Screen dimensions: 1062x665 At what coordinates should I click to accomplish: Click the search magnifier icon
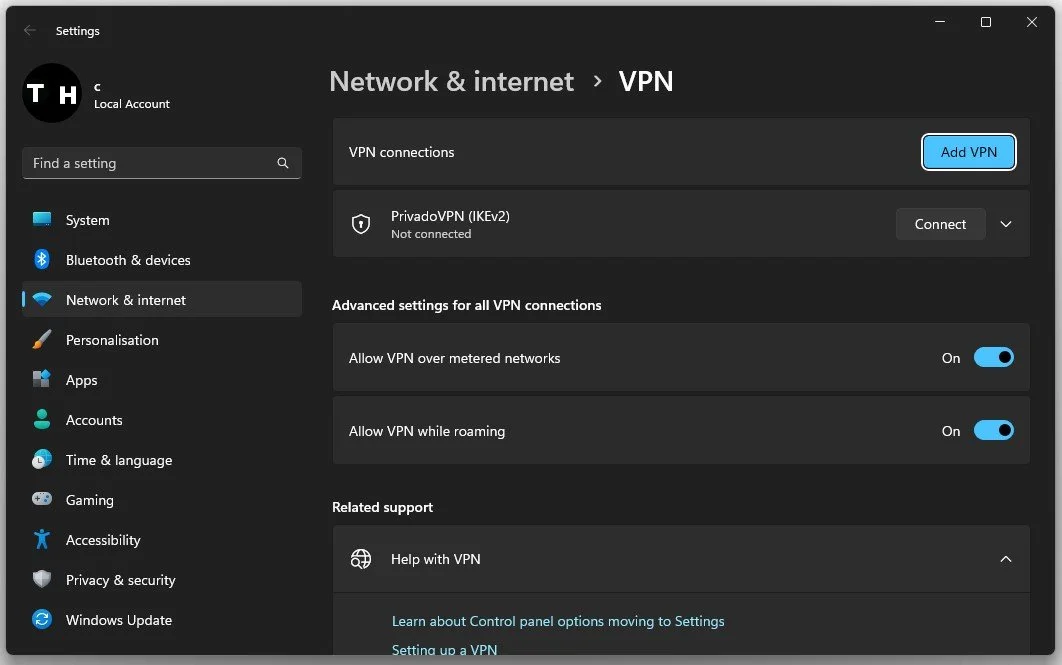283,163
